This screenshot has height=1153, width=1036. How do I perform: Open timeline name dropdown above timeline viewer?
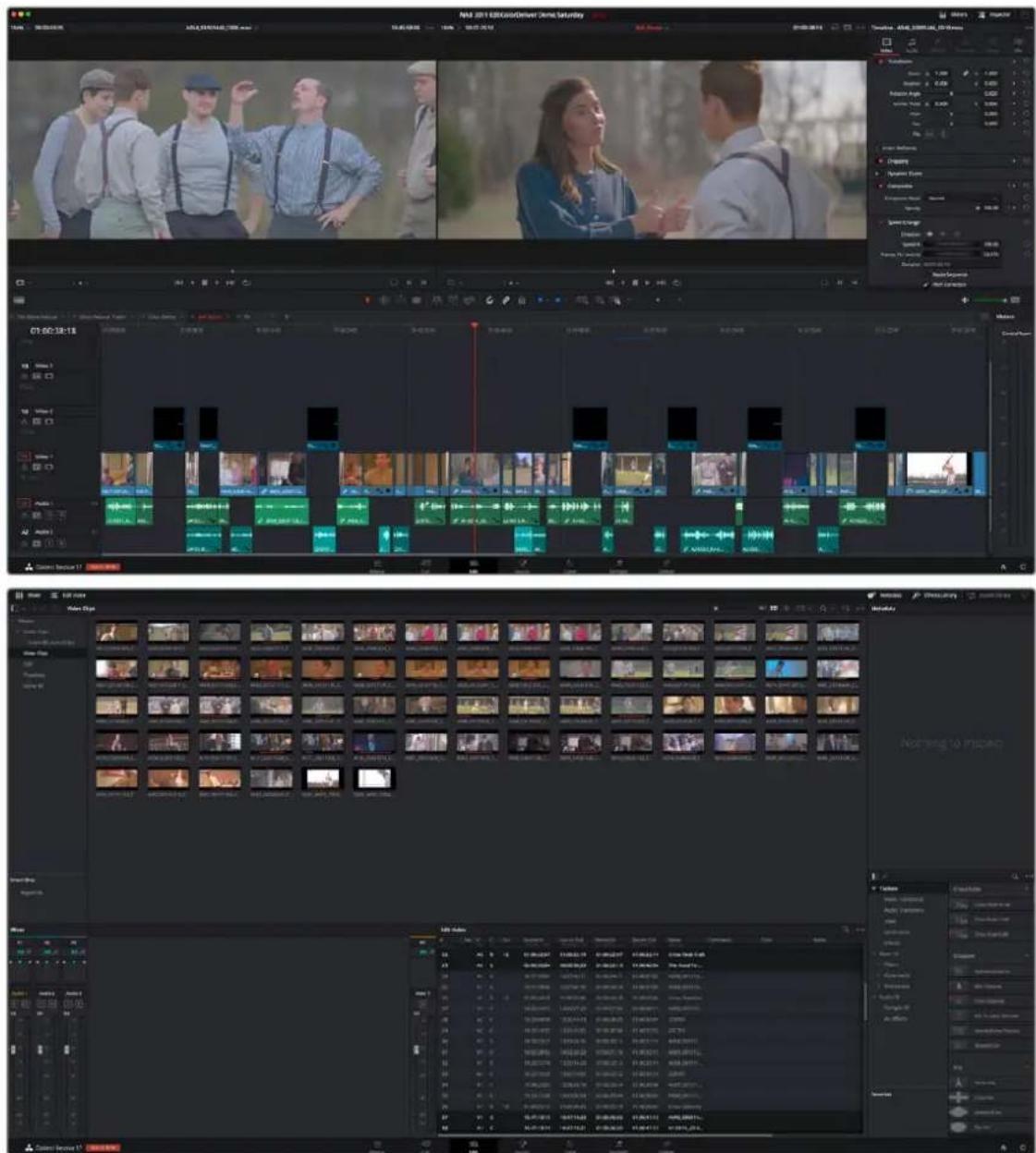[652, 28]
